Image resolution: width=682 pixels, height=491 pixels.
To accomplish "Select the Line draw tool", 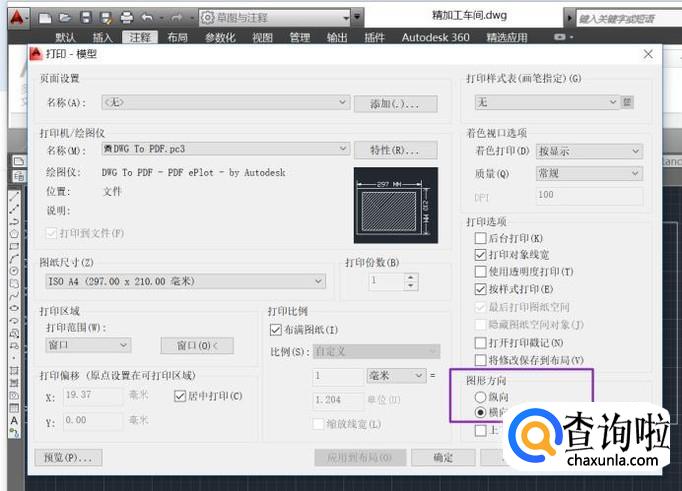I will pyautogui.click(x=14, y=197).
